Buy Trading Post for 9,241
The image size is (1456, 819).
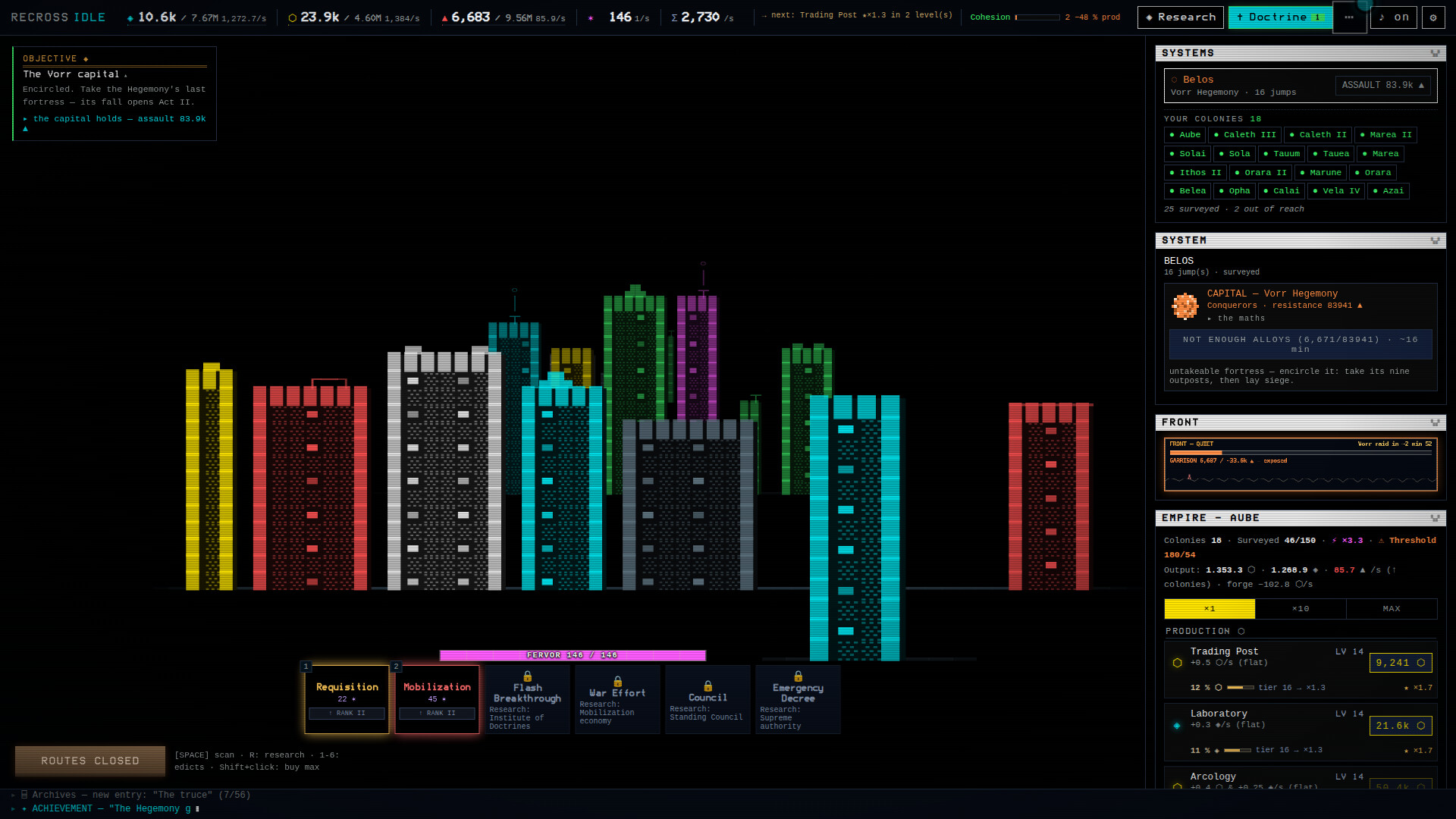point(1401,663)
